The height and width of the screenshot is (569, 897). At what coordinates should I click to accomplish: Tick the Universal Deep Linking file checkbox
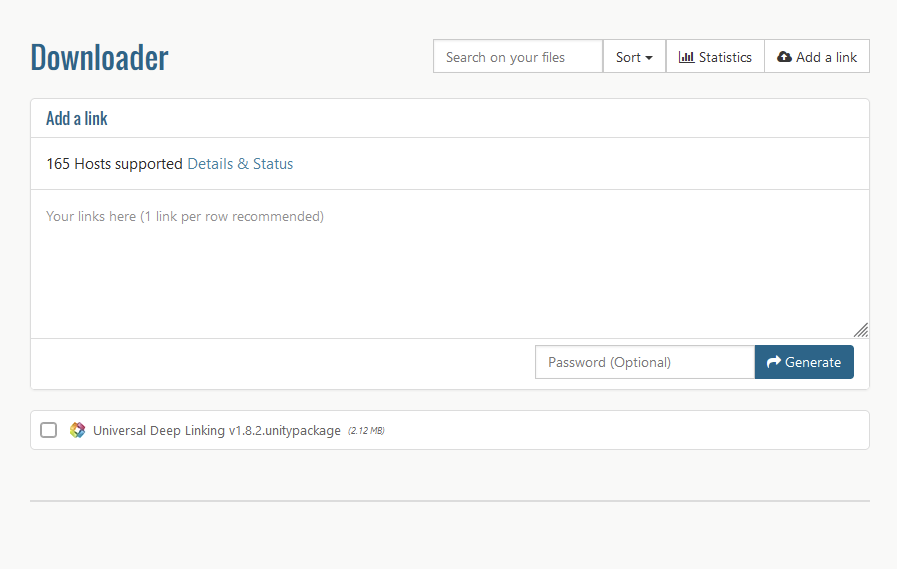pyautogui.click(x=48, y=430)
